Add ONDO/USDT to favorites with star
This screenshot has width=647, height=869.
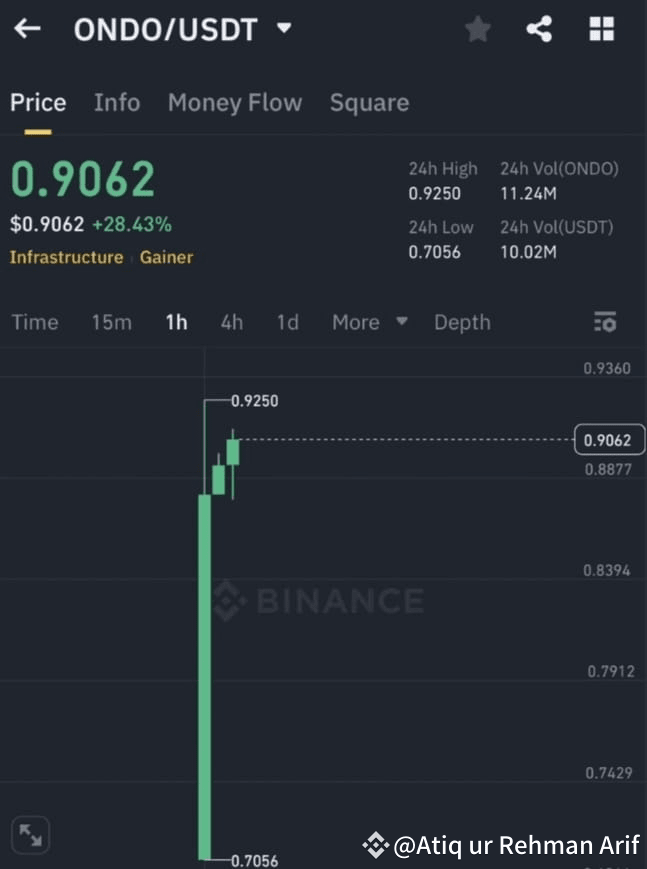coord(477,29)
